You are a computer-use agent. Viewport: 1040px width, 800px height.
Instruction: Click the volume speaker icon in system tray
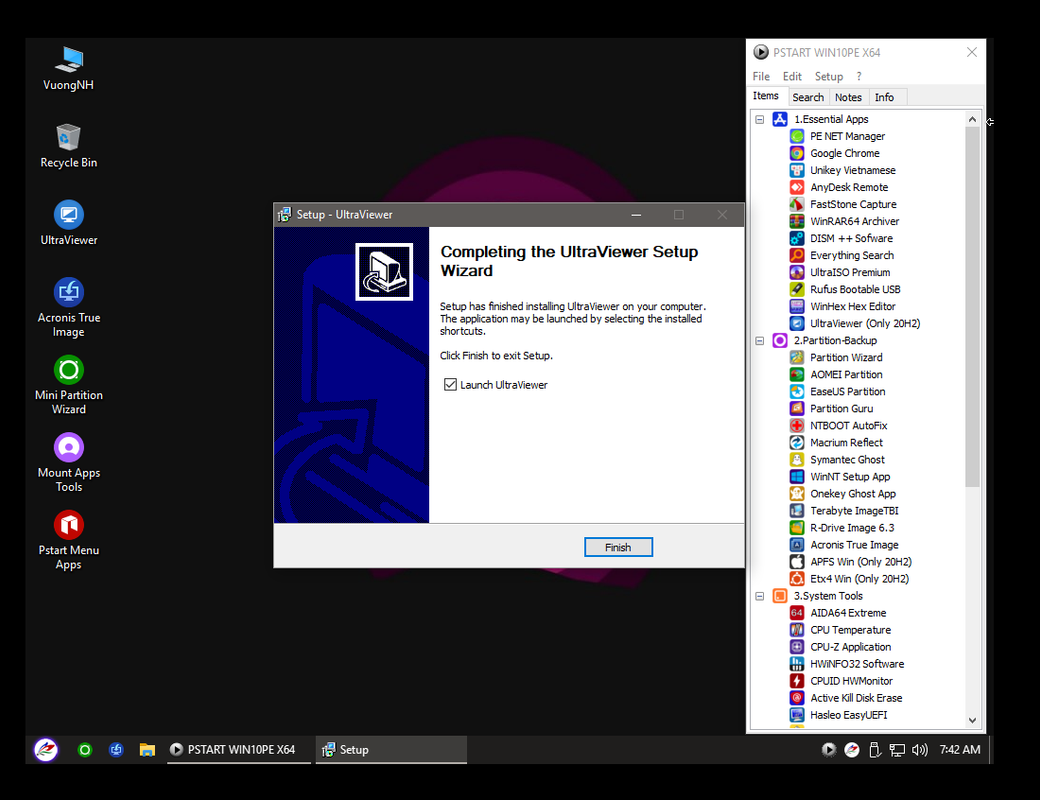(919, 750)
